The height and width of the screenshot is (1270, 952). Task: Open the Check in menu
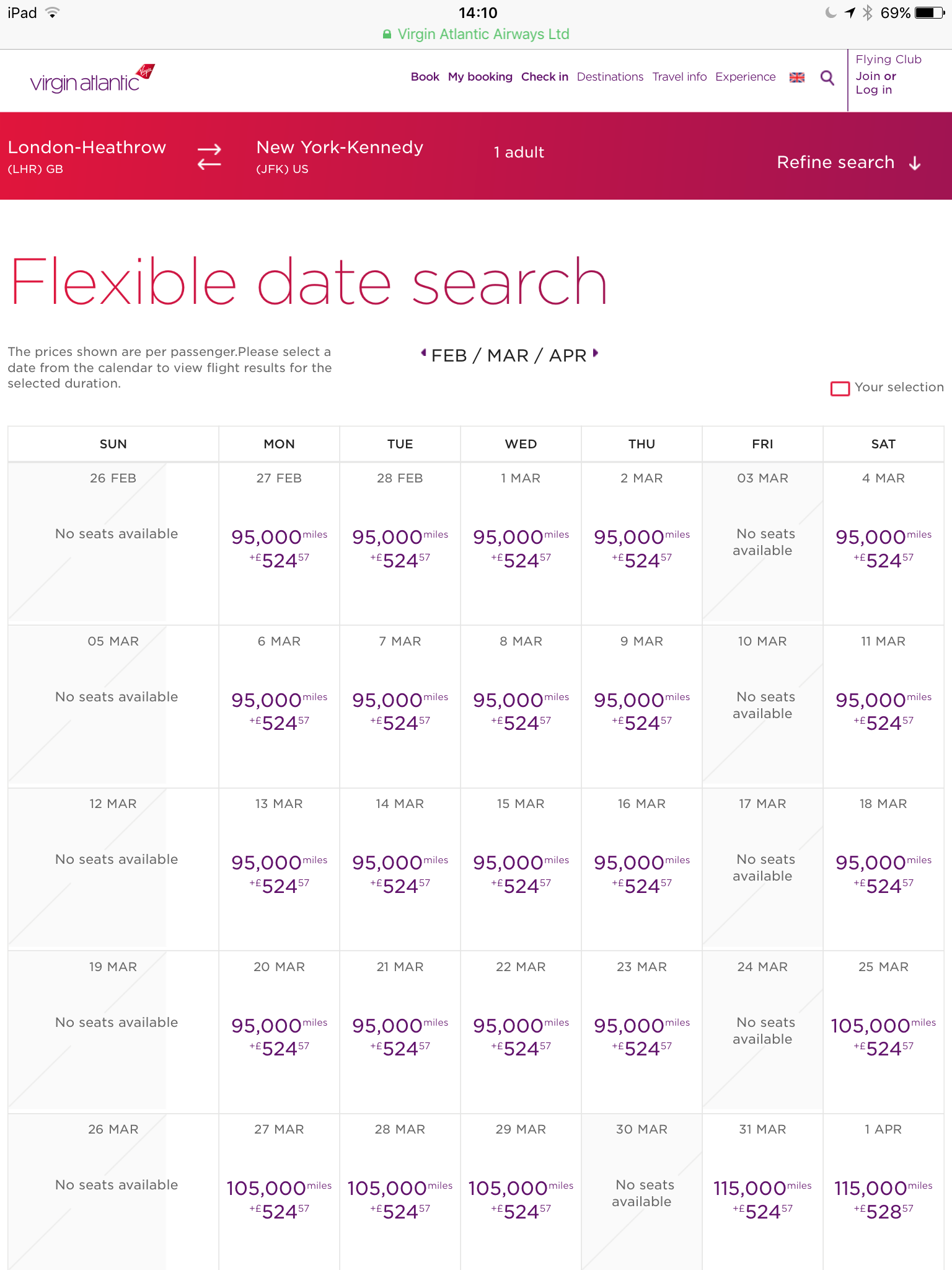pos(544,77)
